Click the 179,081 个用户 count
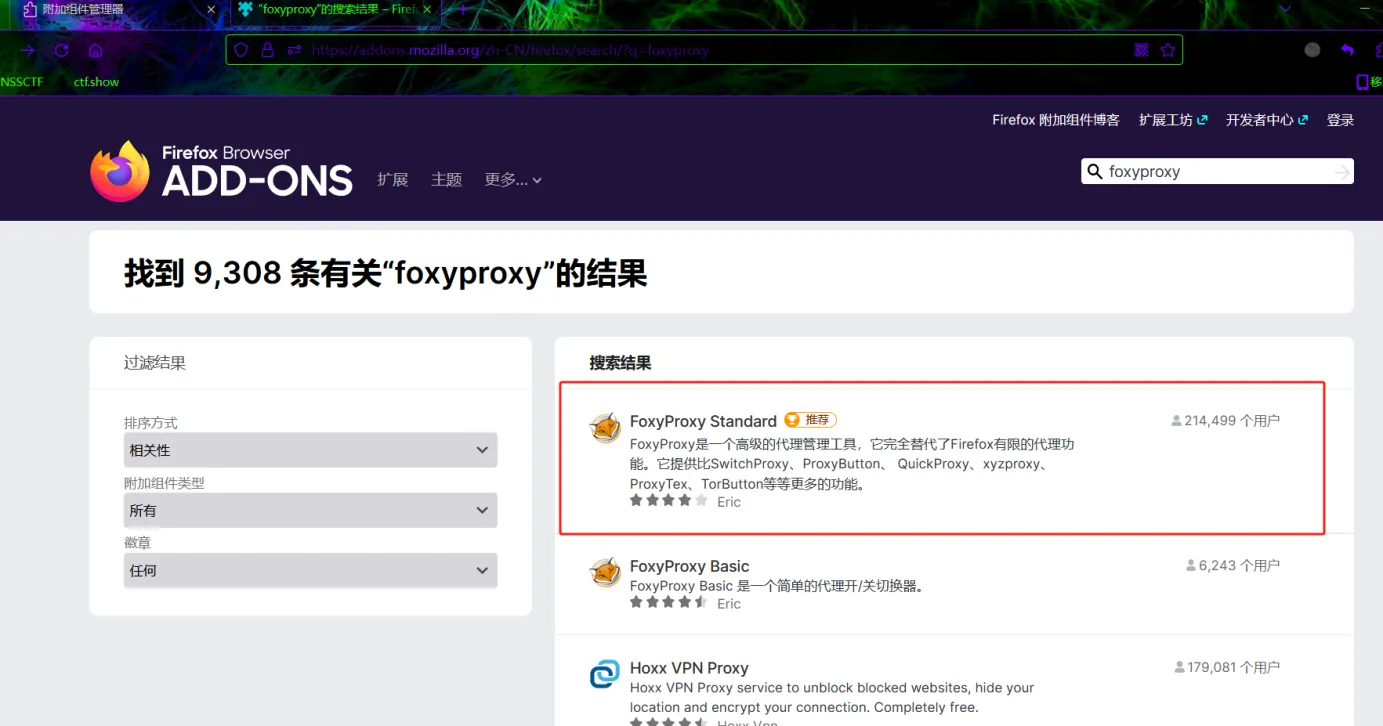The height and width of the screenshot is (726, 1383). tap(1227, 668)
